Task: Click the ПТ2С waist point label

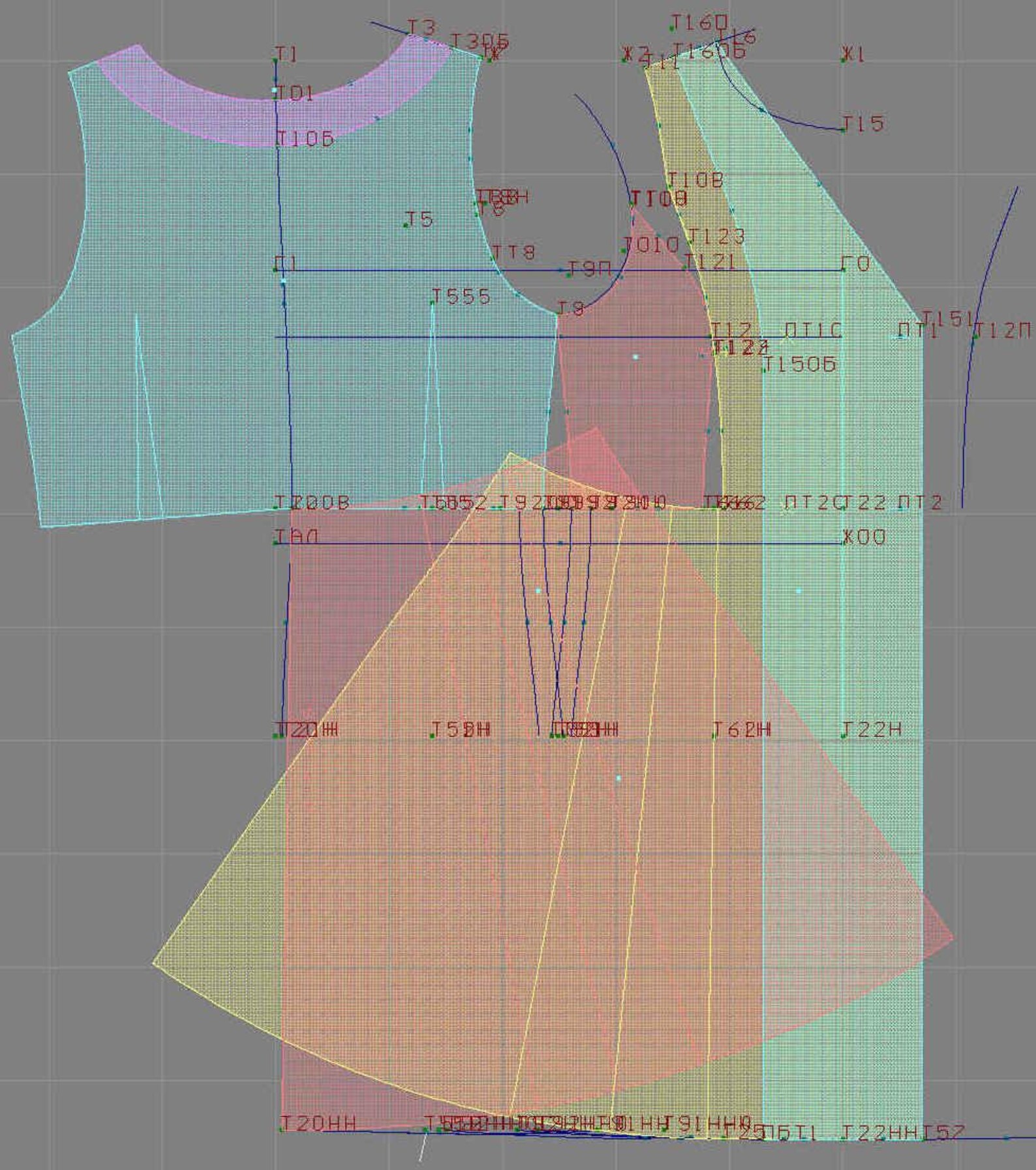Action: pyautogui.click(x=814, y=502)
